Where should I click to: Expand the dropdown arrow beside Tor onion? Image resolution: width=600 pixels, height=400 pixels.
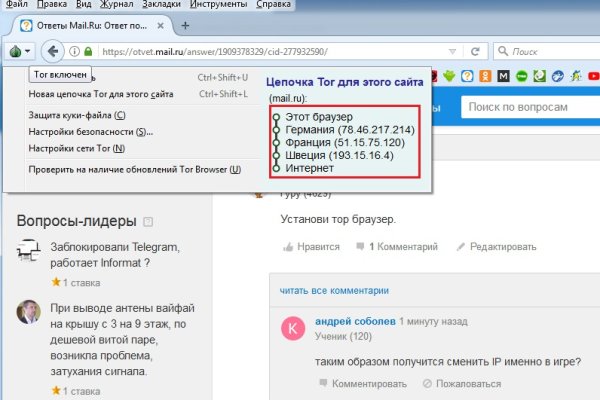tap(29, 51)
